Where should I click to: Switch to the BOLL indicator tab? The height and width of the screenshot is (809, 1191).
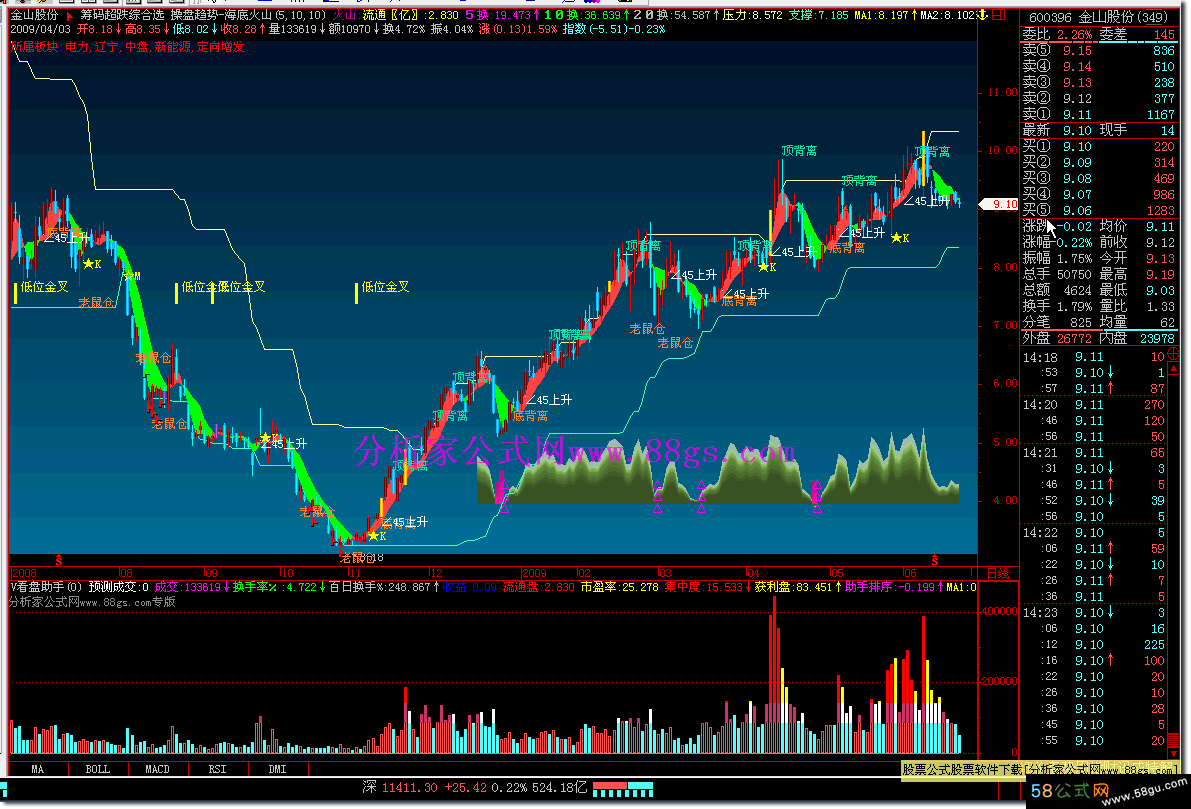(98, 769)
